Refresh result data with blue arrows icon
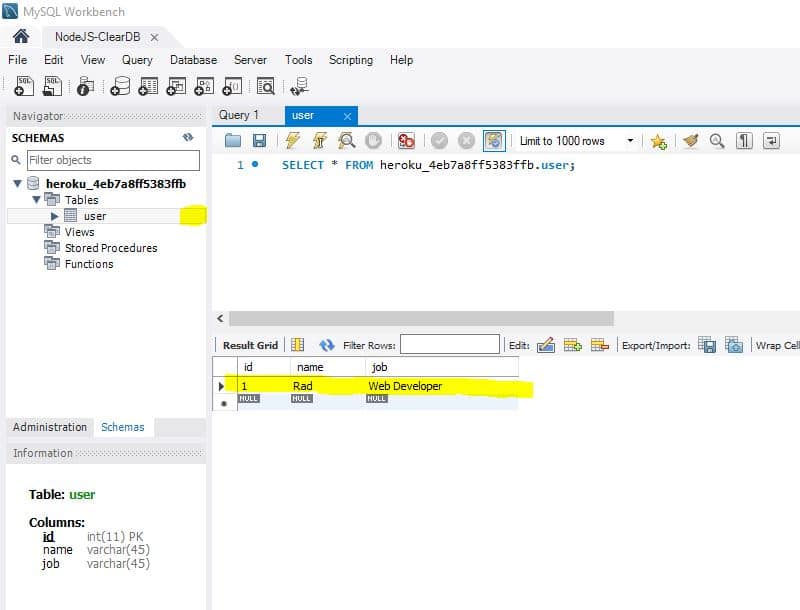800x610 pixels. [x=327, y=345]
